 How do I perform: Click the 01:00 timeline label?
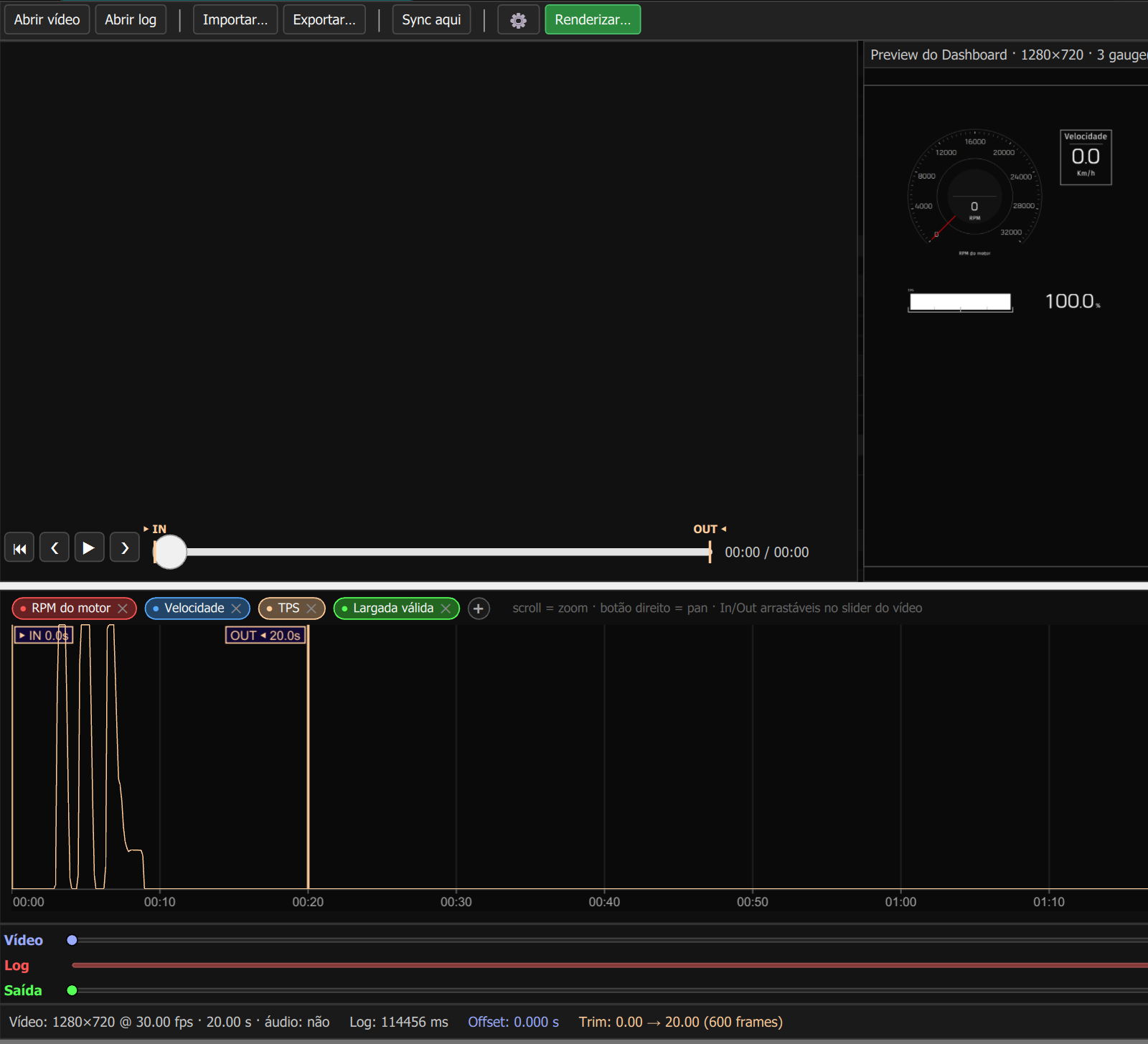(900, 902)
